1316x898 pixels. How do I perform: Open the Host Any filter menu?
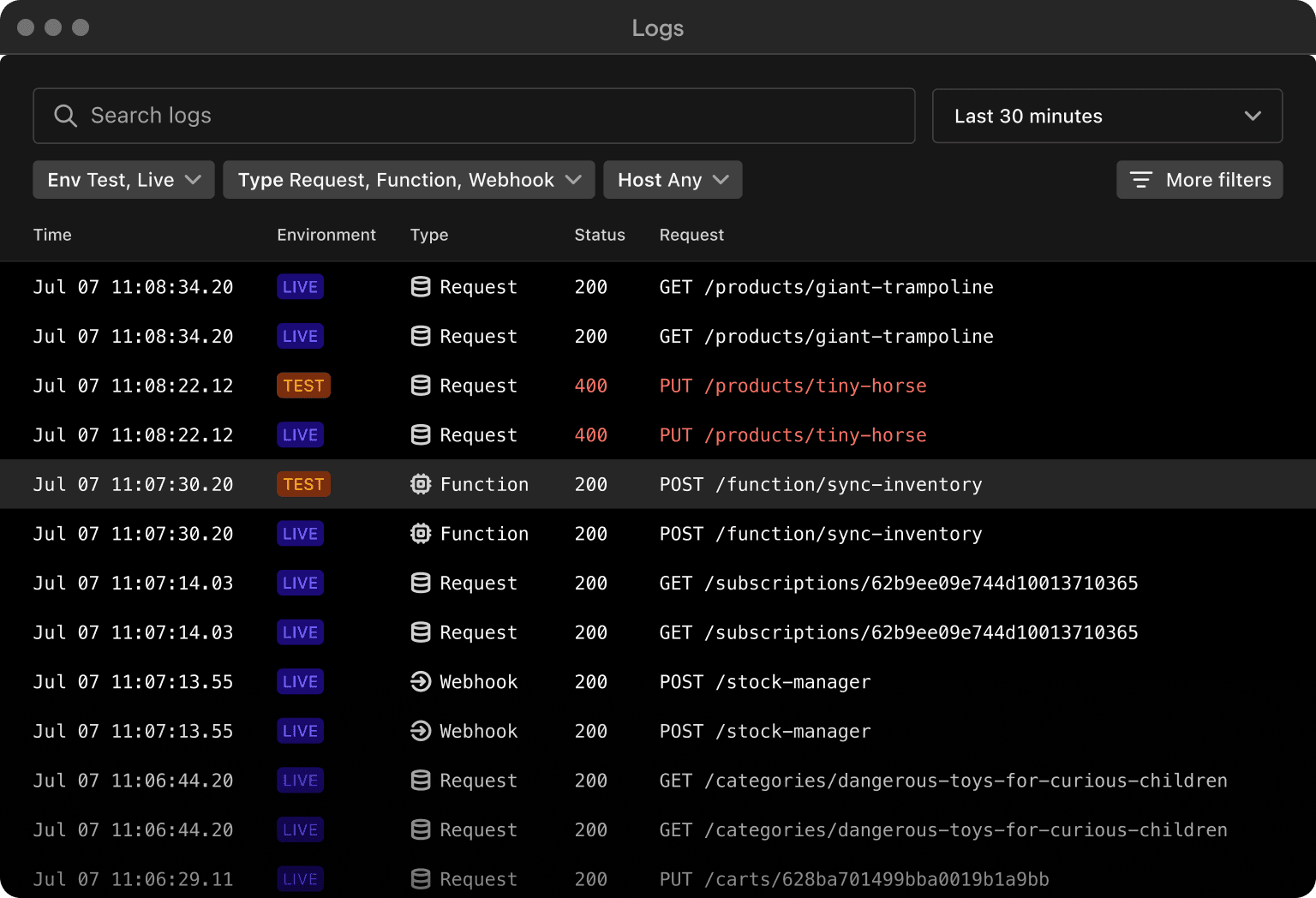pyautogui.click(x=673, y=180)
